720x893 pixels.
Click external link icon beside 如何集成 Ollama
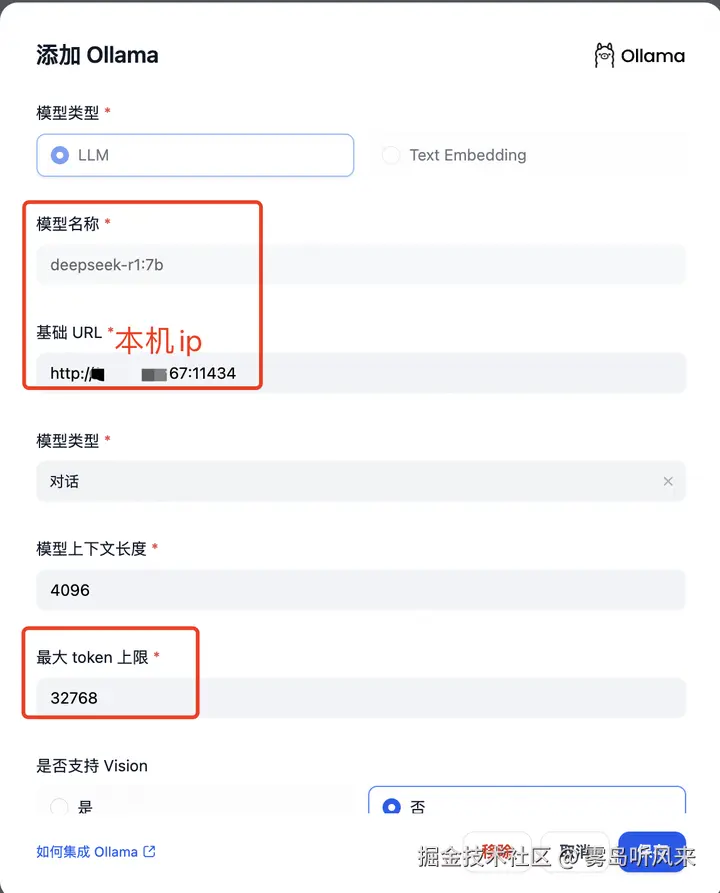pyautogui.click(x=150, y=852)
